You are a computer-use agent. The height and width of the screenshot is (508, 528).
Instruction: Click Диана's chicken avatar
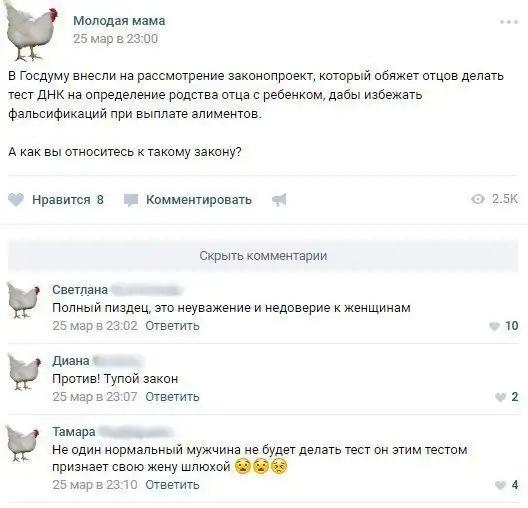[24, 372]
